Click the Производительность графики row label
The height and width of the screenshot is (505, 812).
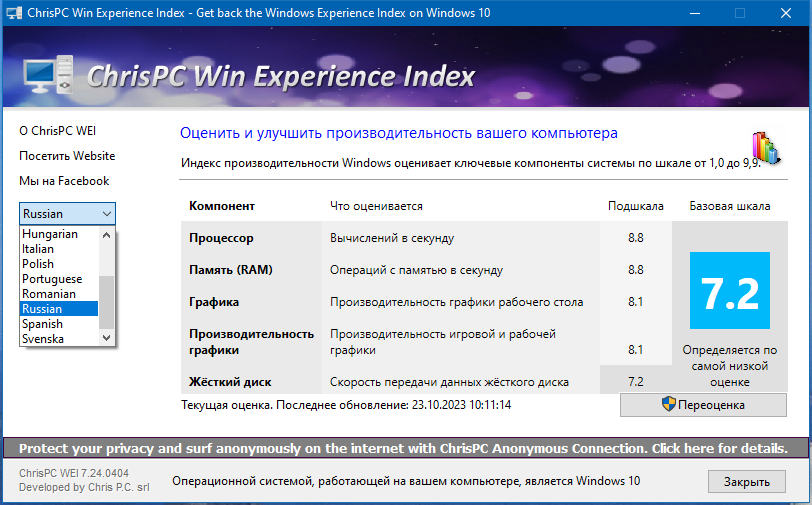251,342
